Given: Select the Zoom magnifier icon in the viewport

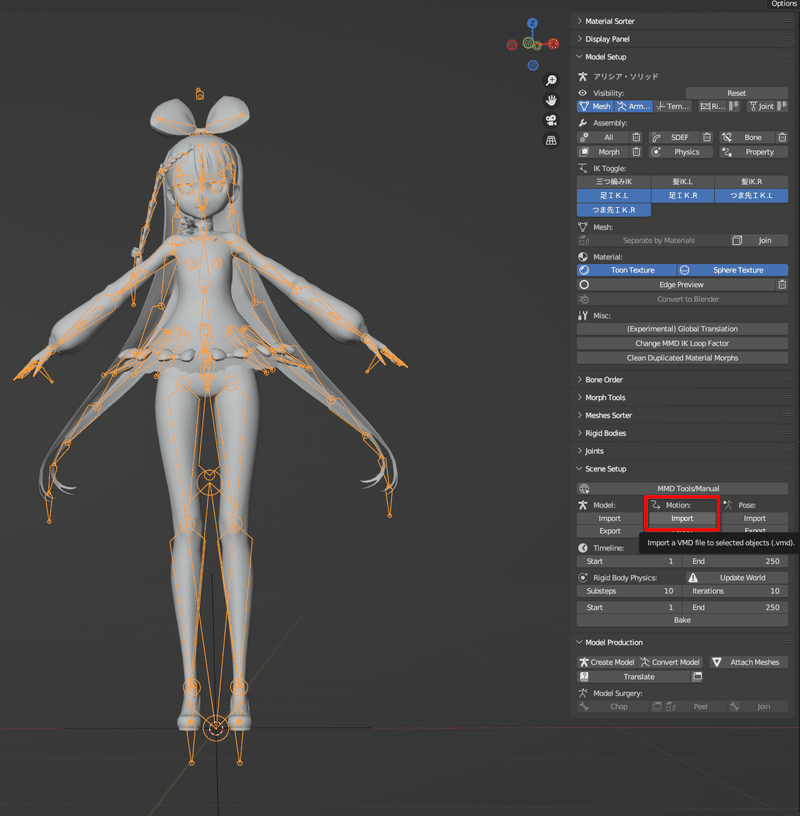Looking at the screenshot, I should [x=551, y=80].
